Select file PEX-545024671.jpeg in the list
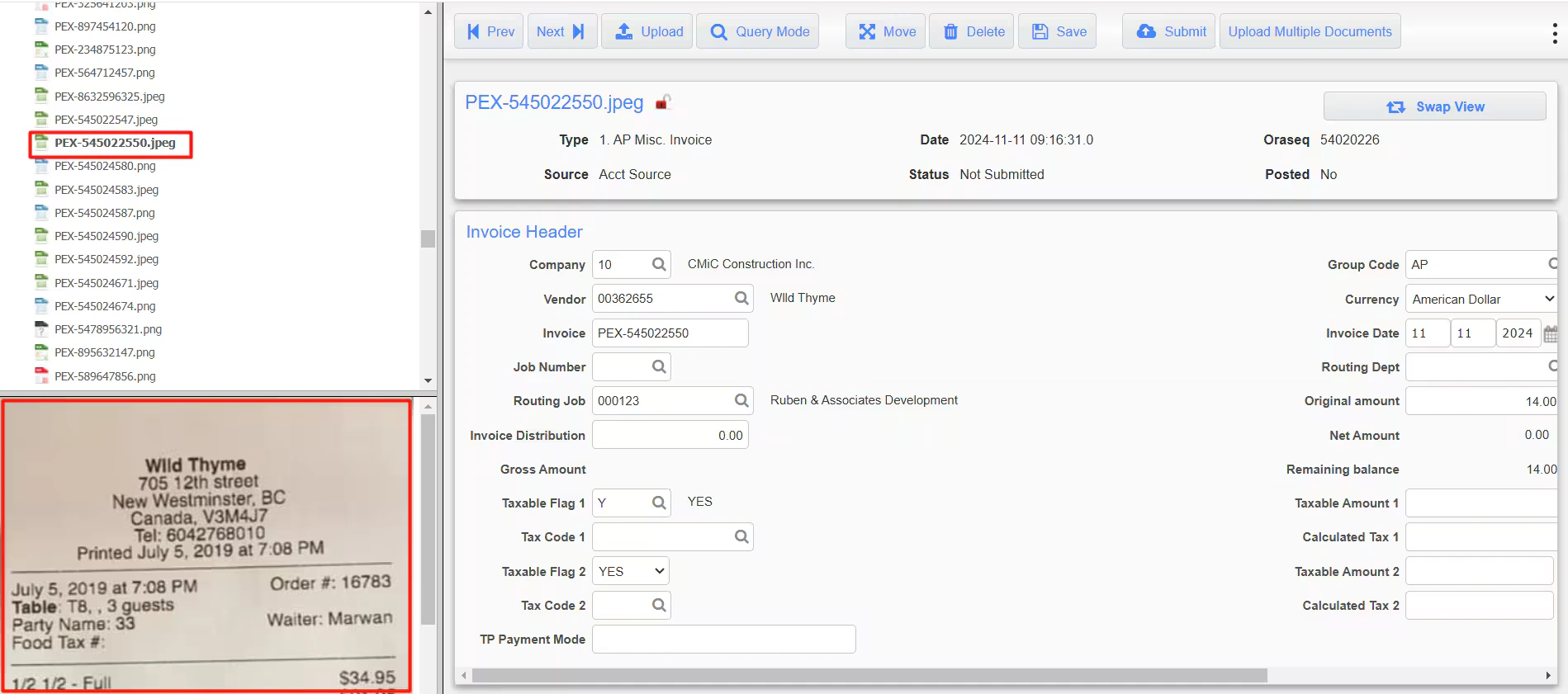 tap(107, 283)
